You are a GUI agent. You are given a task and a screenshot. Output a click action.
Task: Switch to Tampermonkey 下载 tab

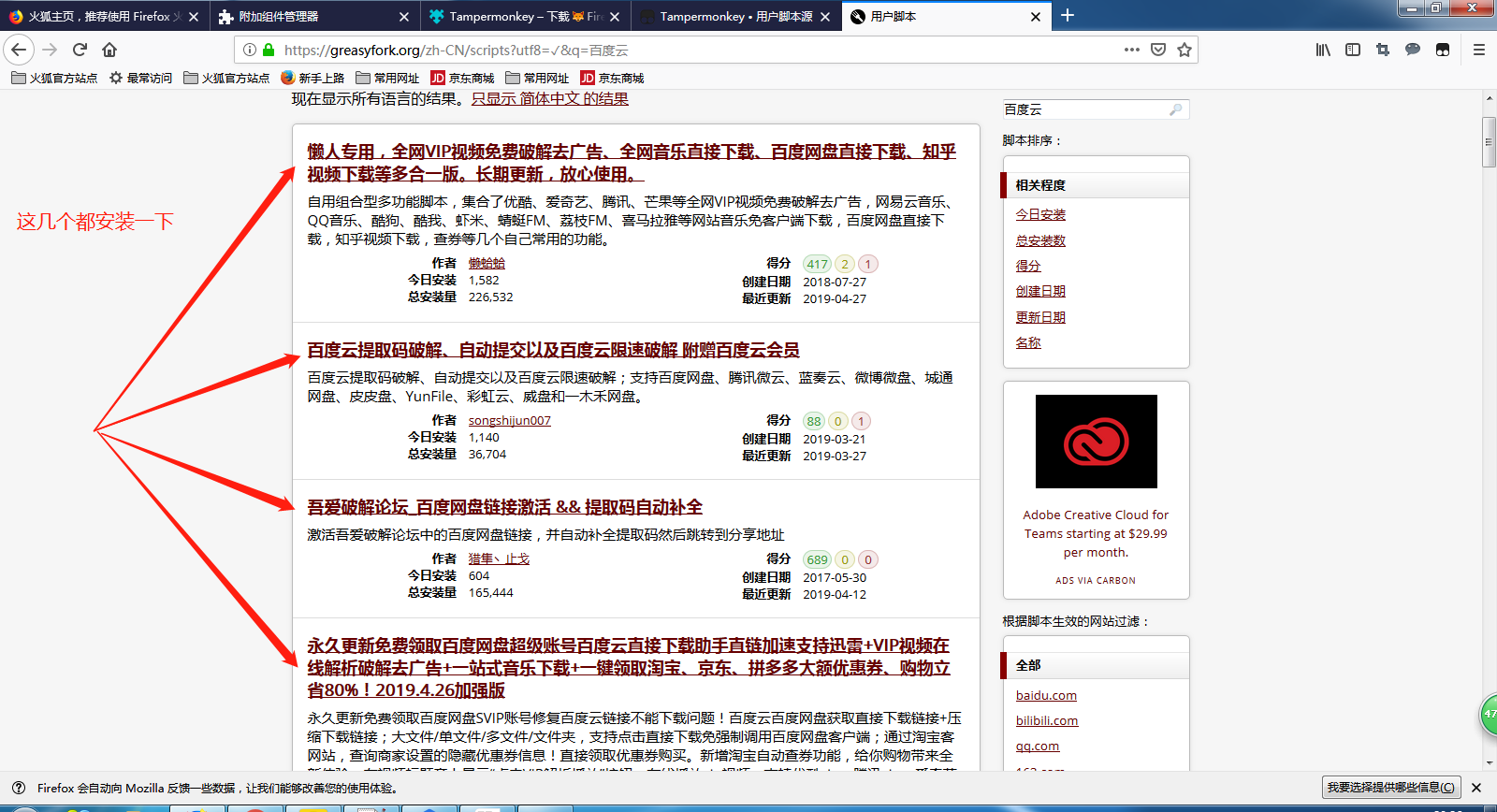point(526,16)
